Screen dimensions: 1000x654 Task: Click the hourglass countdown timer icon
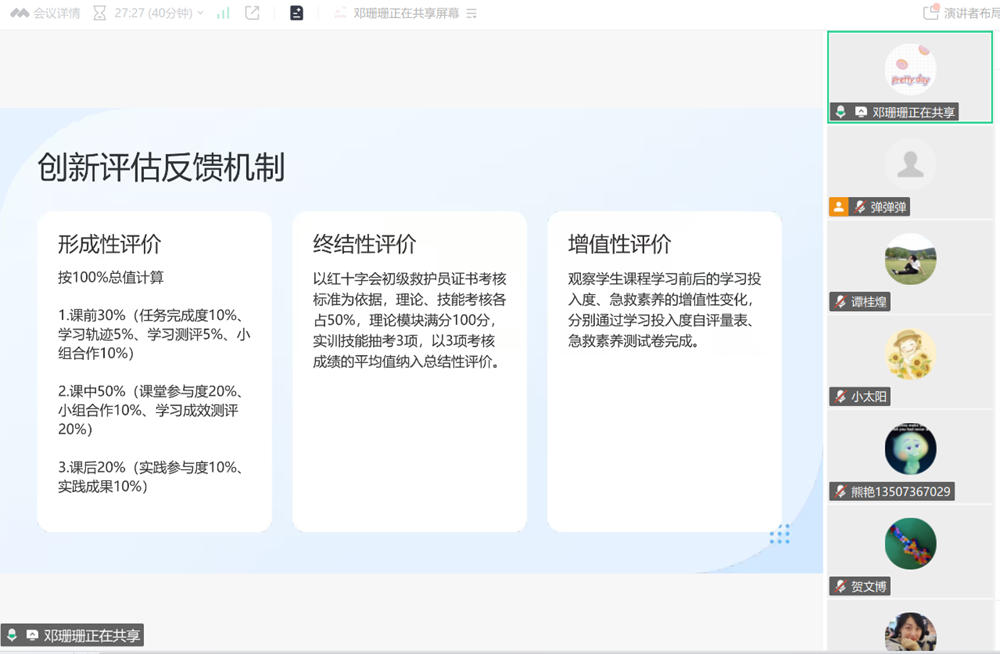point(98,13)
